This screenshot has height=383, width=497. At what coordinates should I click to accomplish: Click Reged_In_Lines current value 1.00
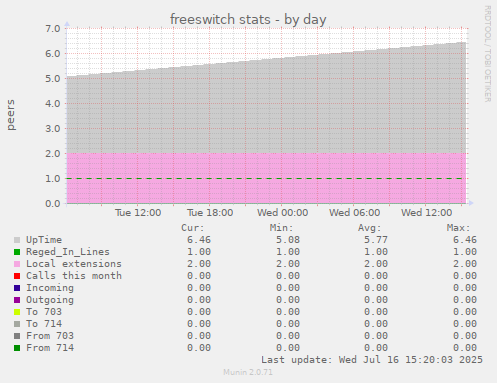(x=199, y=252)
